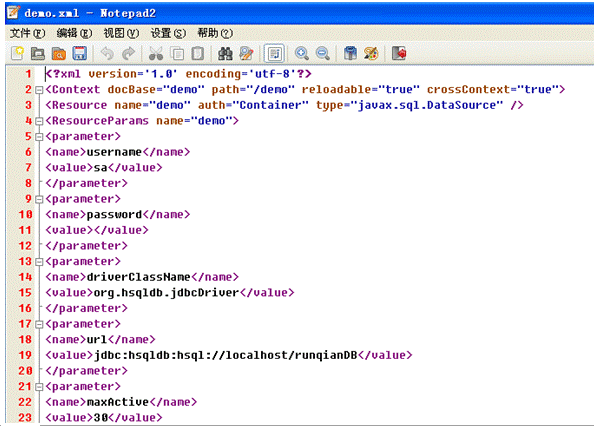Click the Undo arrow icon

[x=107, y=53]
